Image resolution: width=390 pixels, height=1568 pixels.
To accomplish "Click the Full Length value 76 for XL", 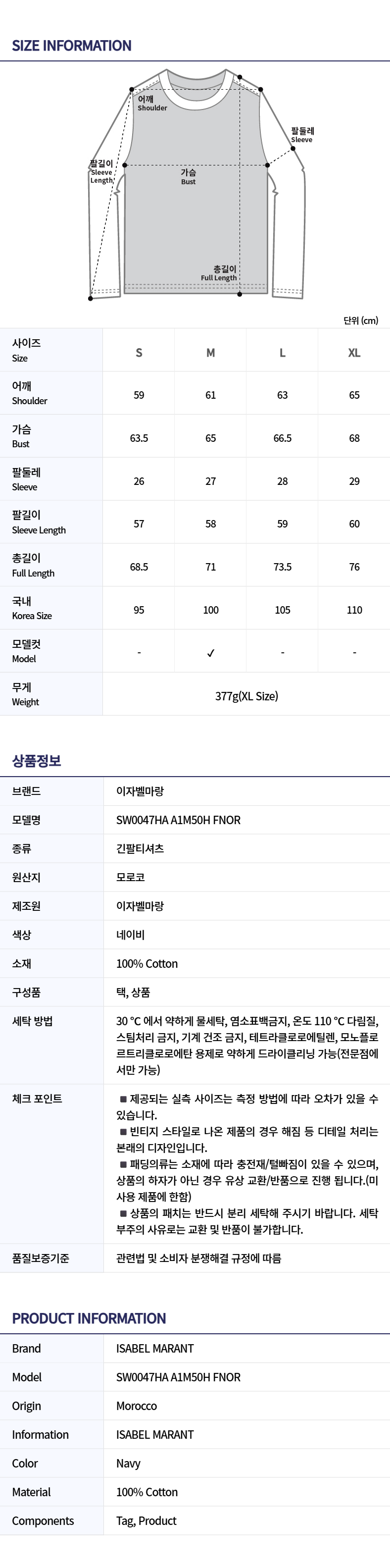I will (x=354, y=567).
